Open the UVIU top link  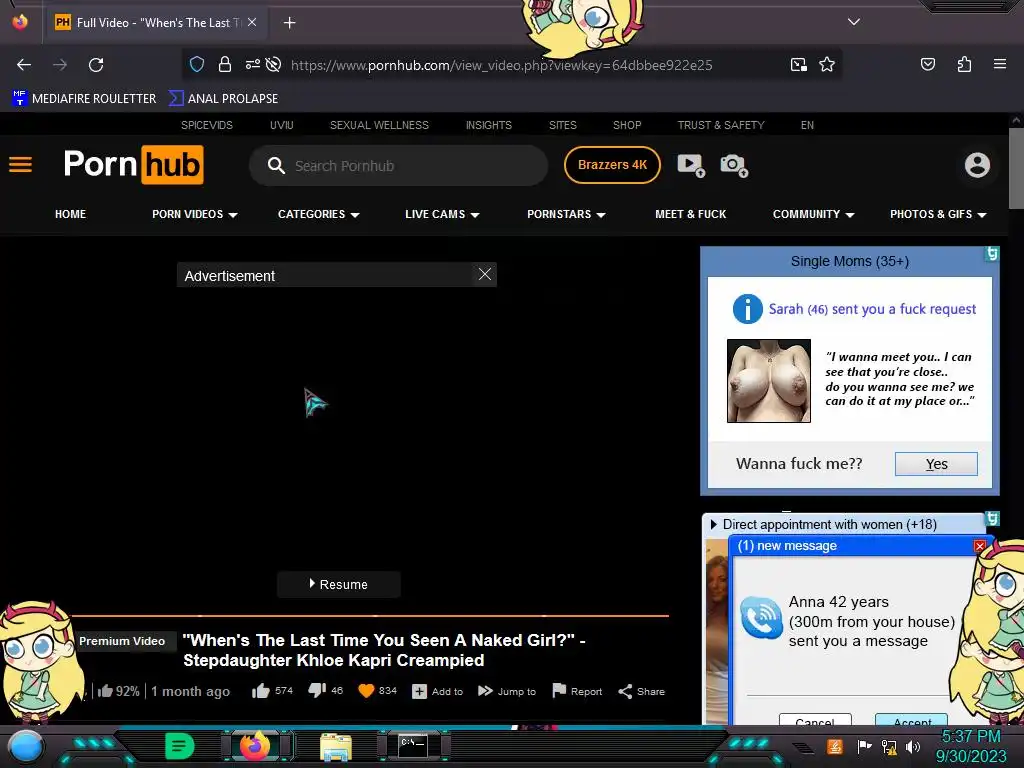pyautogui.click(x=281, y=125)
